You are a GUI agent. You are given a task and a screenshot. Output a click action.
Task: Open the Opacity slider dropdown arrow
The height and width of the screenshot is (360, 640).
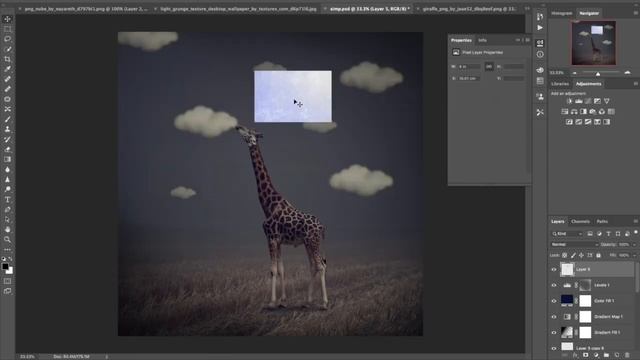(x=634, y=244)
